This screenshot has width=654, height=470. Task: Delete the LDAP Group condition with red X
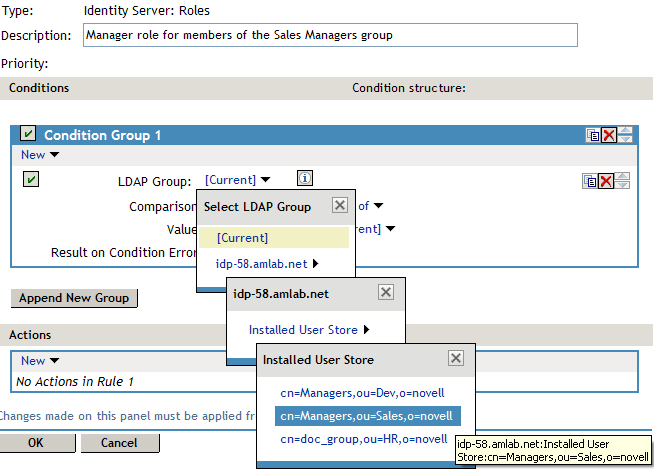tap(606, 181)
